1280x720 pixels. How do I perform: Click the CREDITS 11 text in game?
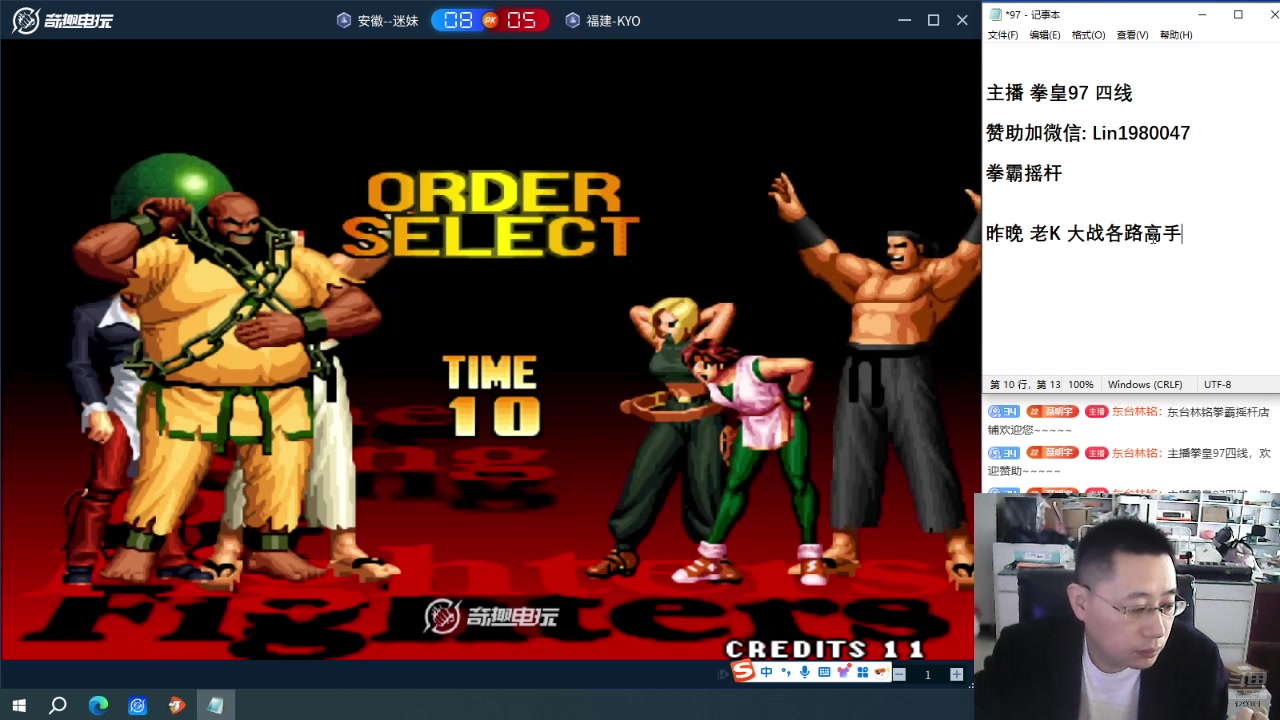(x=825, y=648)
